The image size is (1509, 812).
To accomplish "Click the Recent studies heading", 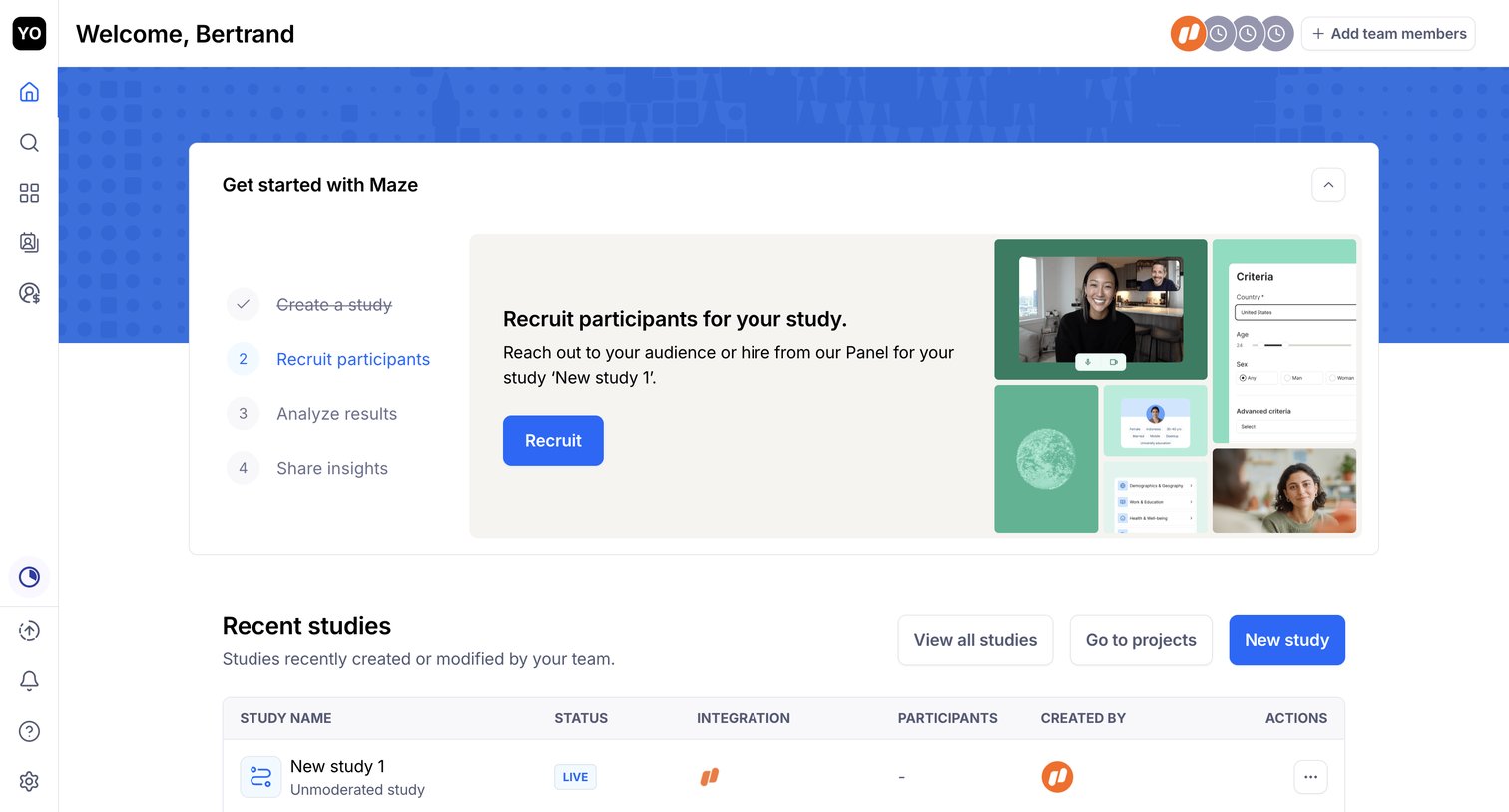I will (x=306, y=626).
